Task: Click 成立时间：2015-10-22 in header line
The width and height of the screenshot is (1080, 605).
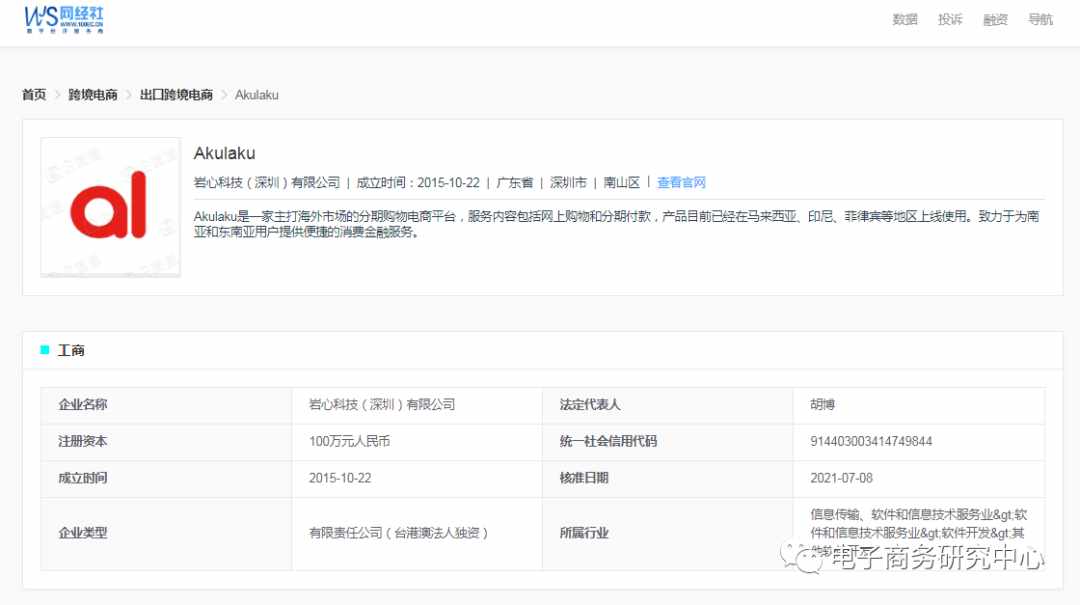Action: (417, 183)
